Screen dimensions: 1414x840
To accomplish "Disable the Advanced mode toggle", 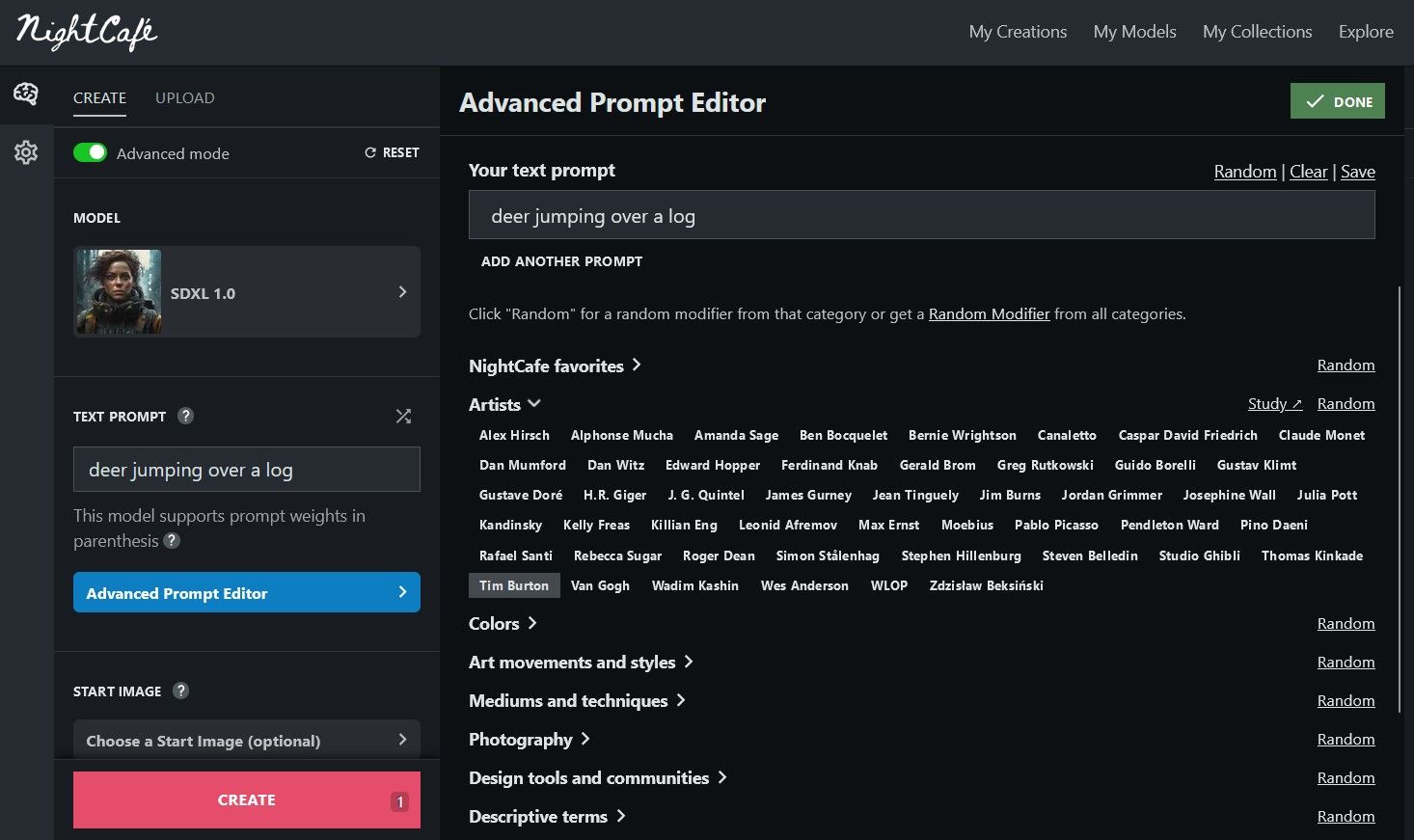I will (x=91, y=153).
